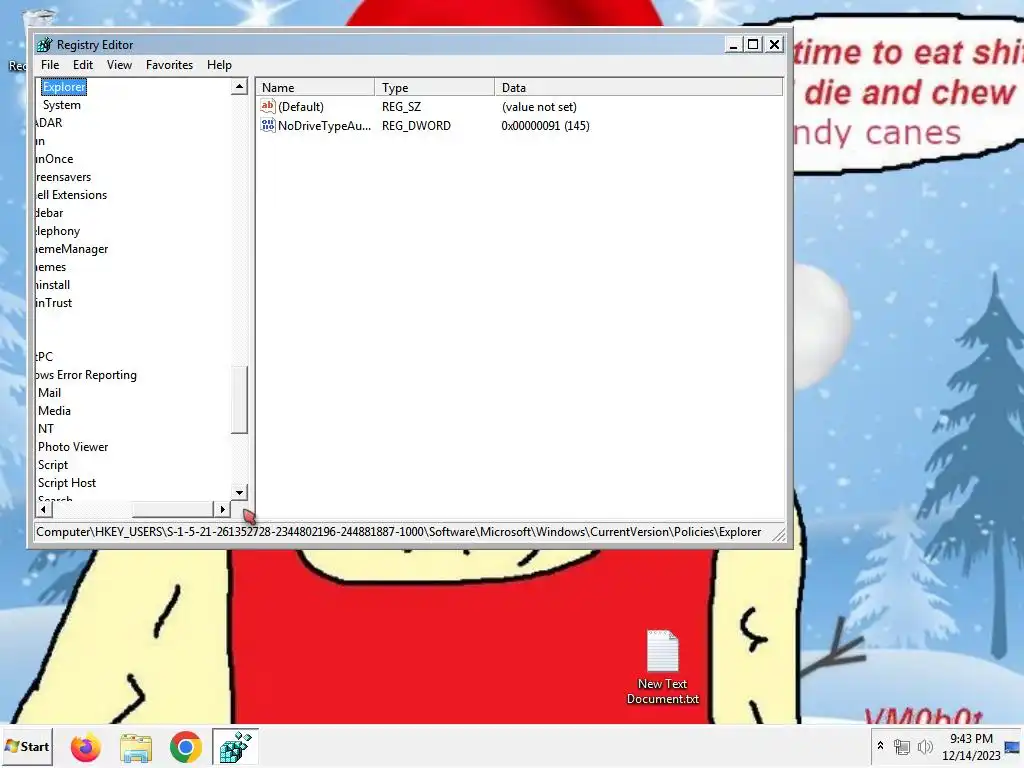Viewport: 1024px width, 768px height.
Task: Close the Registry Editor window
Action: 774,44
